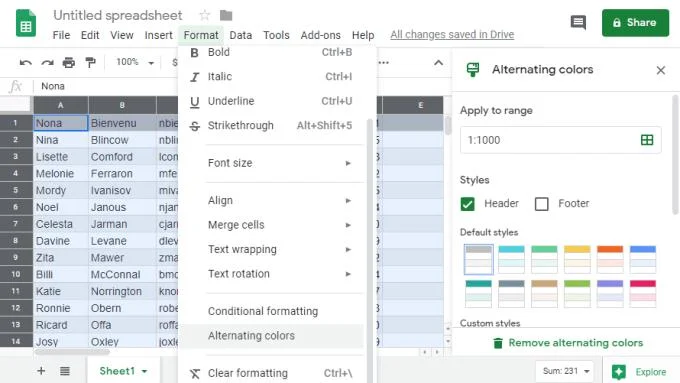Click the Explore button label
This screenshot has height=383, width=680.
click(x=651, y=372)
